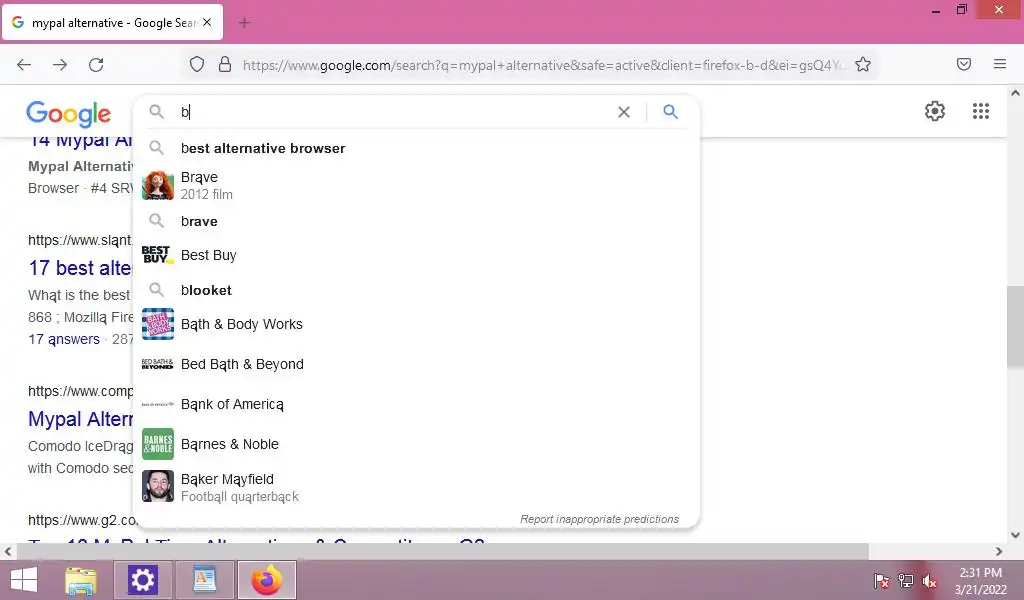
Task: Bookmark this page with the star icon
Action: [x=863, y=64]
